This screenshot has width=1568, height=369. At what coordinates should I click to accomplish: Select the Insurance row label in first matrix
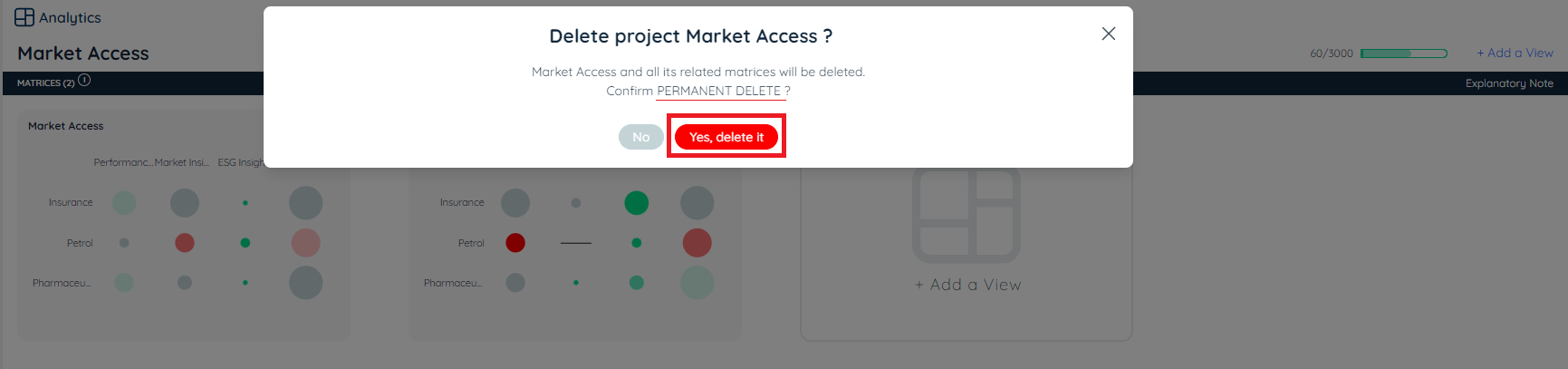pos(71,203)
